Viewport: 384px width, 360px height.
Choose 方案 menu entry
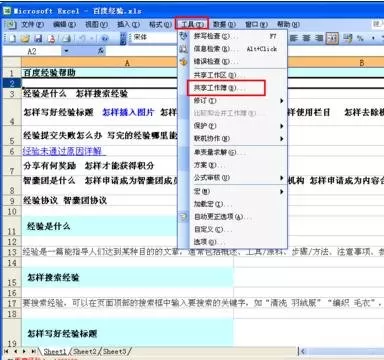point(232,165)
